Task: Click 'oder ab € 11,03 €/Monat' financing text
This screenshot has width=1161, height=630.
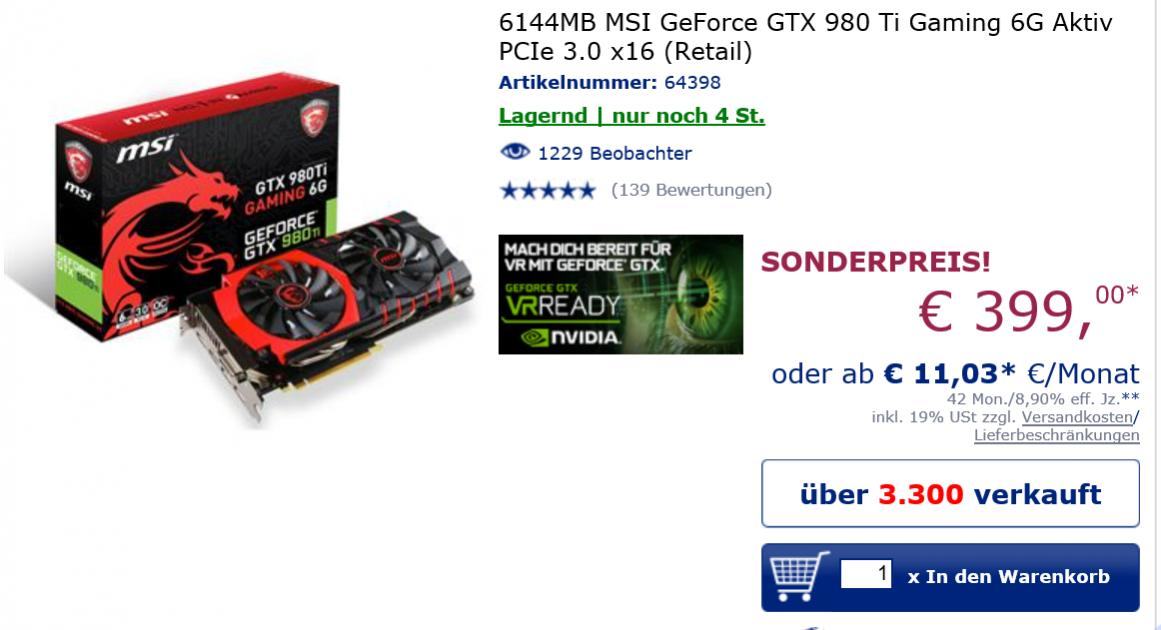Action: [955, 374]
